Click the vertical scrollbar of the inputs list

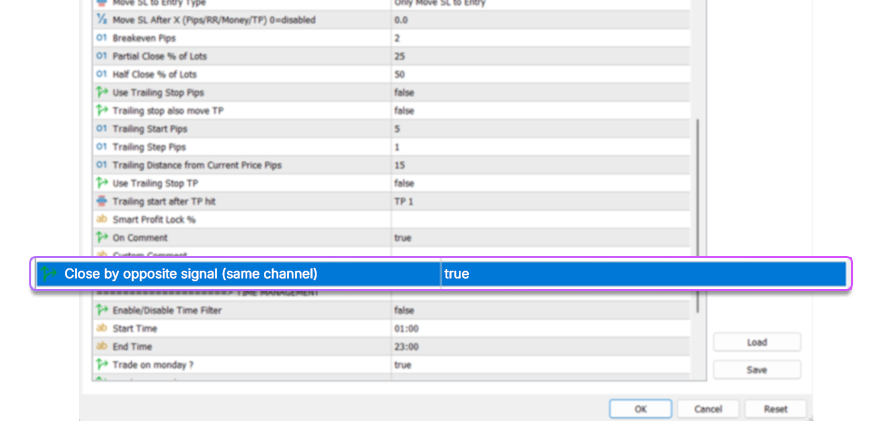click(697, 200)
